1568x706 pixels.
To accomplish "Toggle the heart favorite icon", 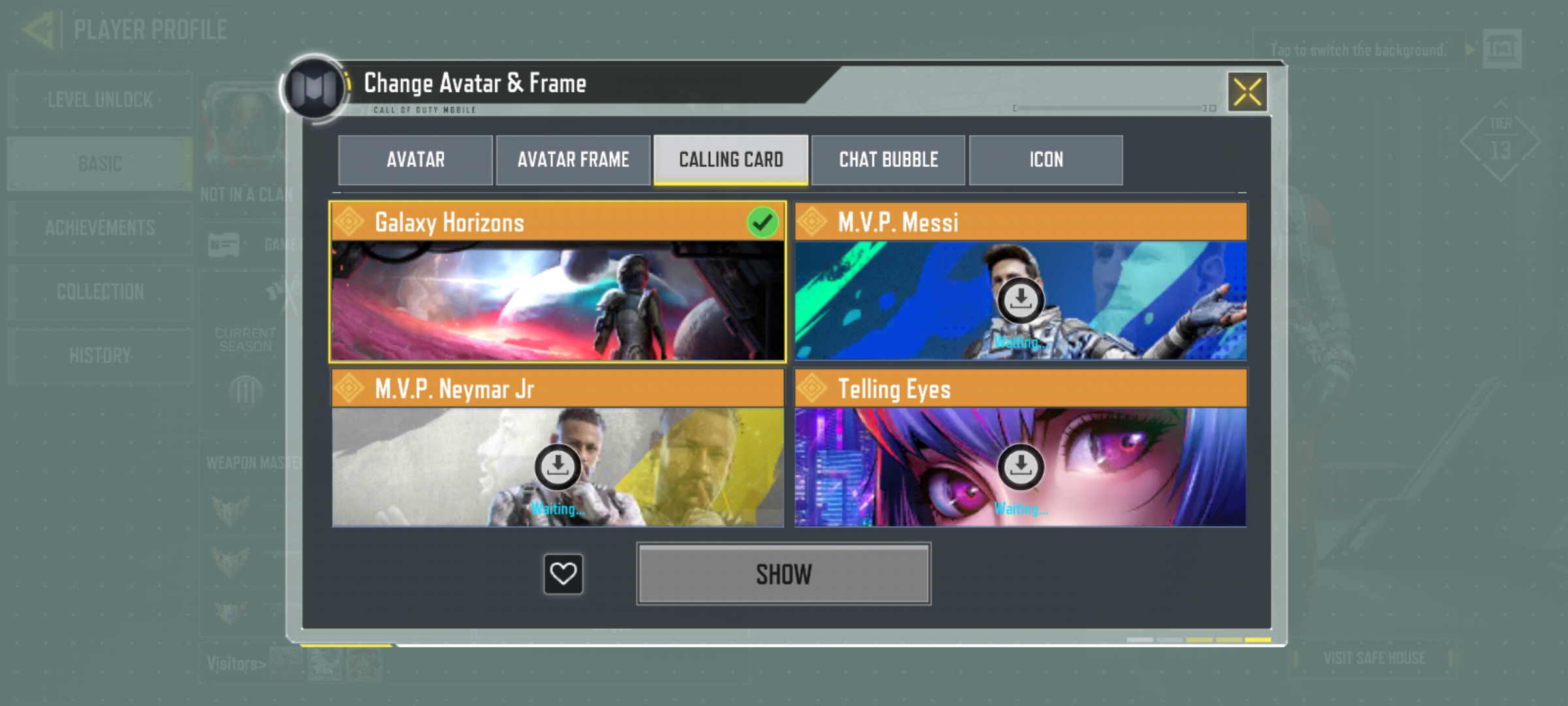I will click(563, 574).
